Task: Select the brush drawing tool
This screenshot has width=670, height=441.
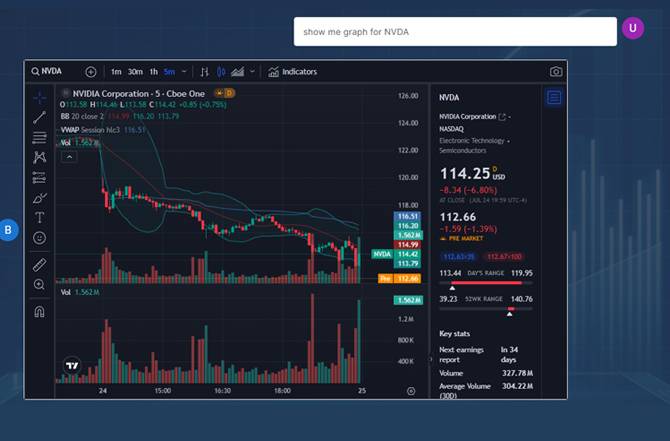Action: tap(39, 198)
